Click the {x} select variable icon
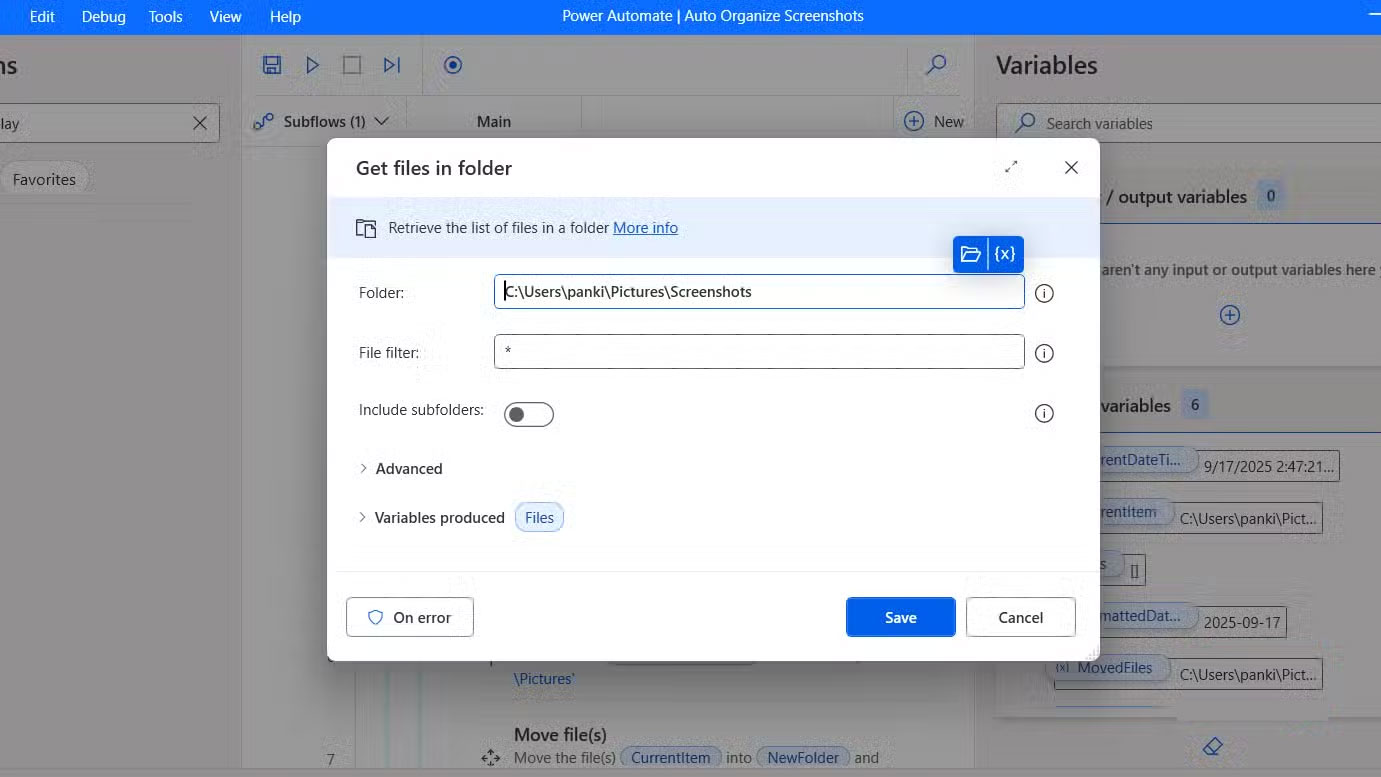The image size is (1381, 777). 1005,254
